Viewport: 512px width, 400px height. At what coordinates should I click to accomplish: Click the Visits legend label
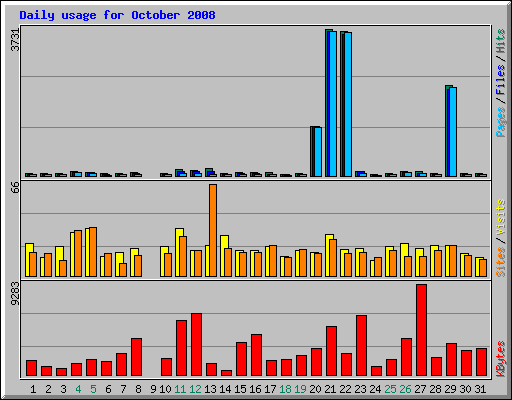point(501,218)
